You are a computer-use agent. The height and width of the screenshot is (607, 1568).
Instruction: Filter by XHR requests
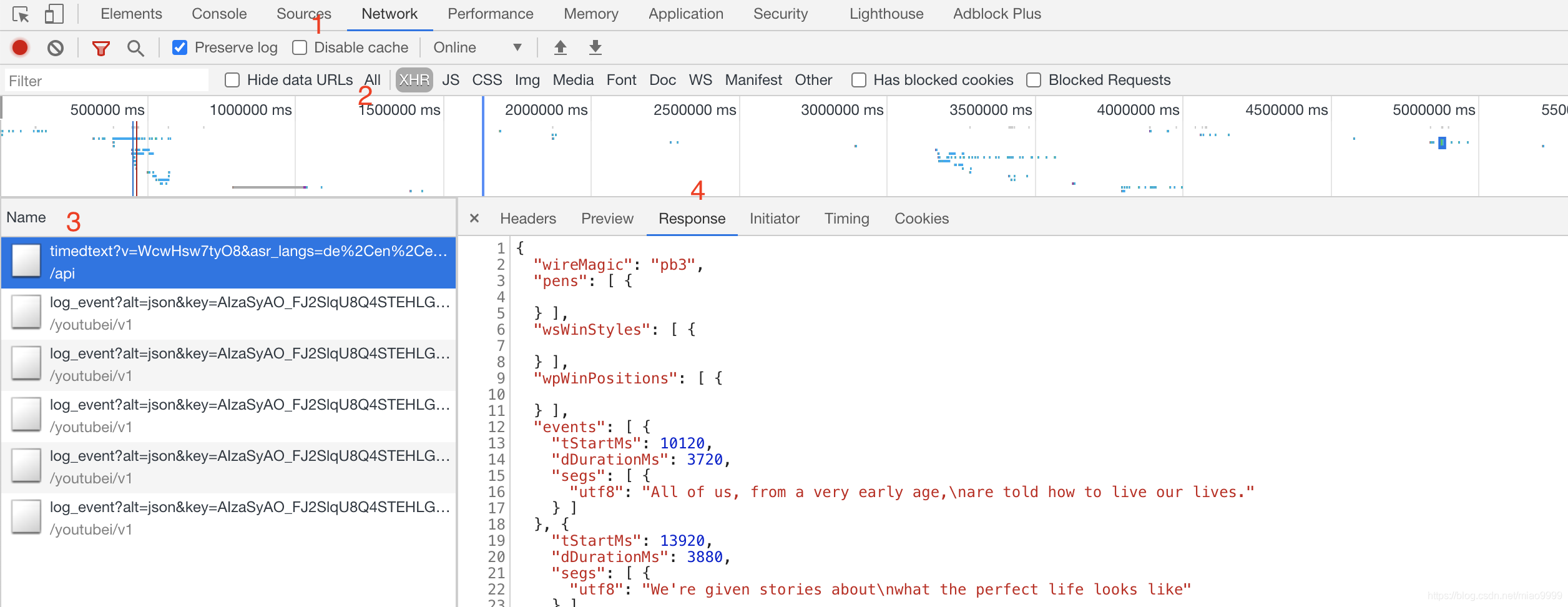click(414, 80)
